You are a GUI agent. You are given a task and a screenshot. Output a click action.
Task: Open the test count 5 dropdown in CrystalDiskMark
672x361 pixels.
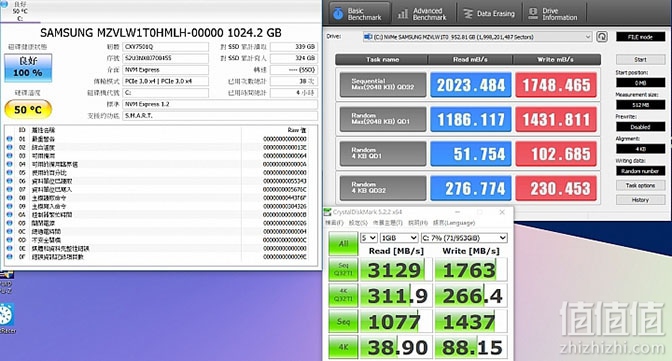(x=369, y=238)
